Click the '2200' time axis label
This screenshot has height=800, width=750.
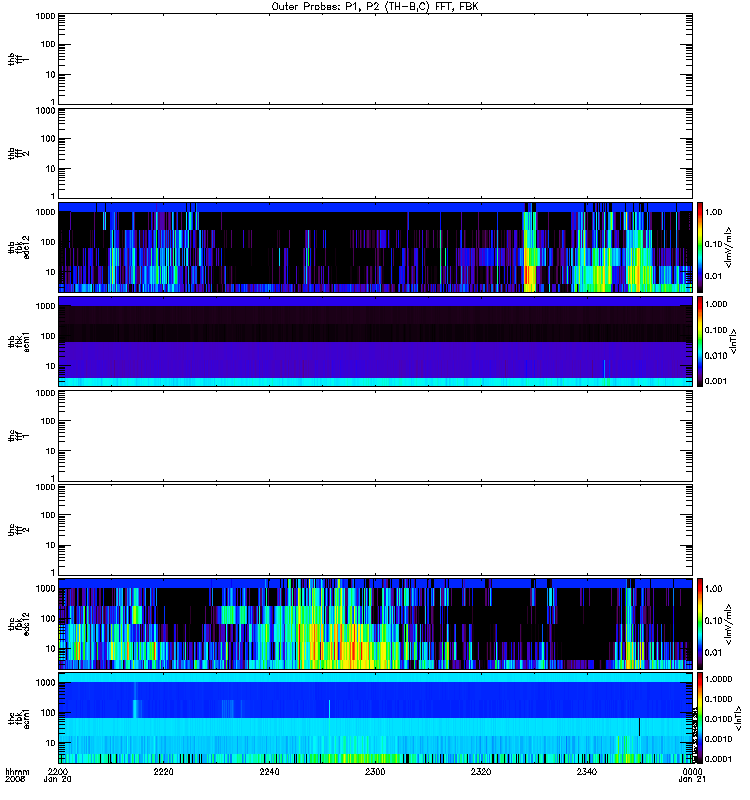click(58, 771)
